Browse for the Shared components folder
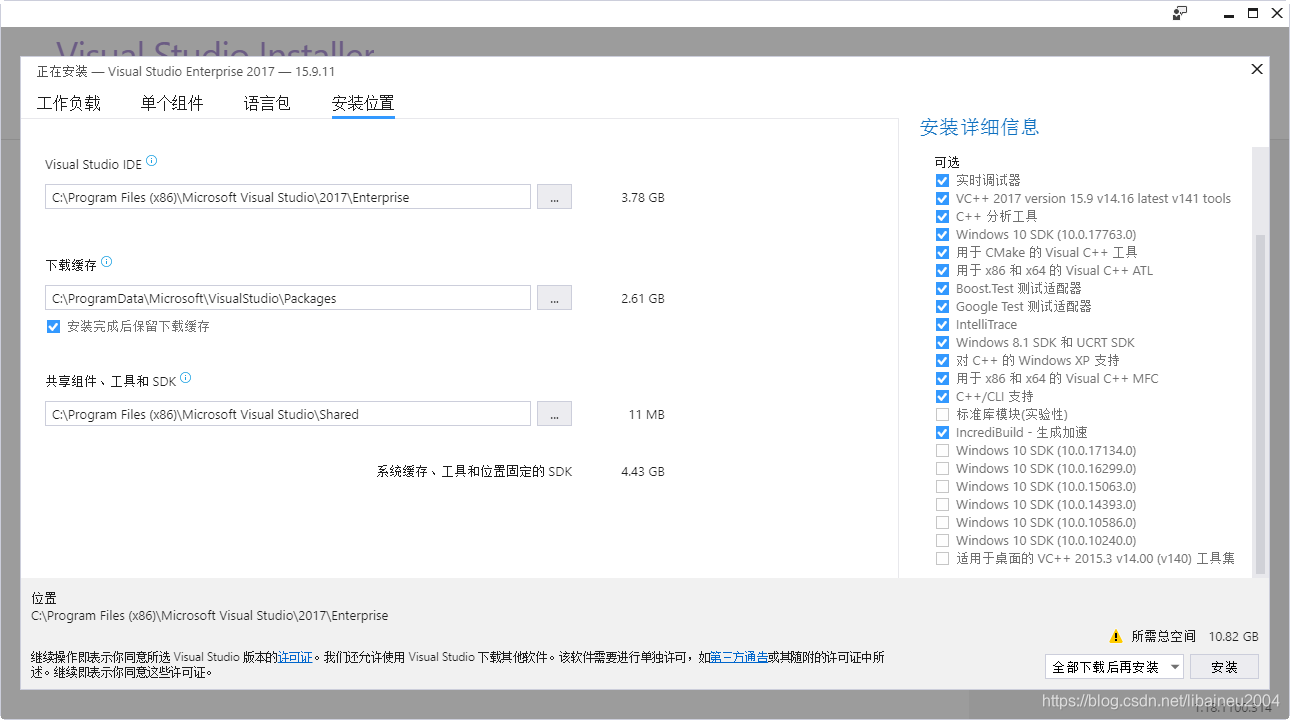Screen dimensions: 1290x720 point(554,414)
